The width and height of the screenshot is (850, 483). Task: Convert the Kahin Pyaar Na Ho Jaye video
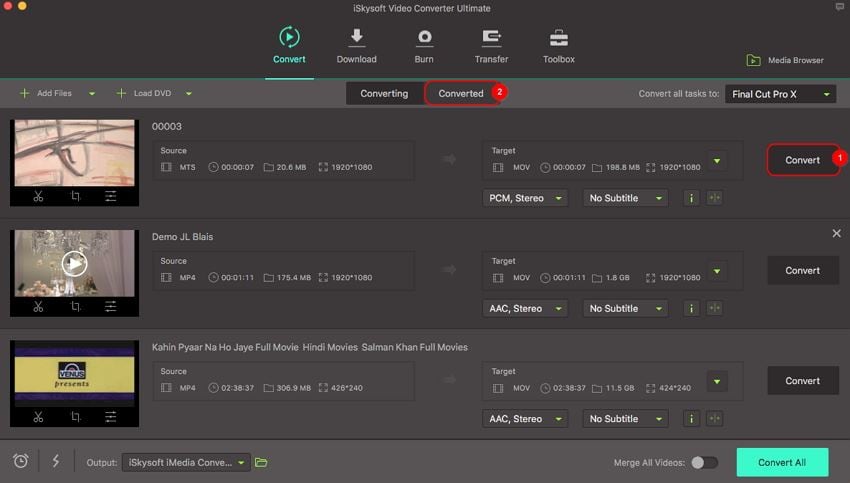coord(803,381)
